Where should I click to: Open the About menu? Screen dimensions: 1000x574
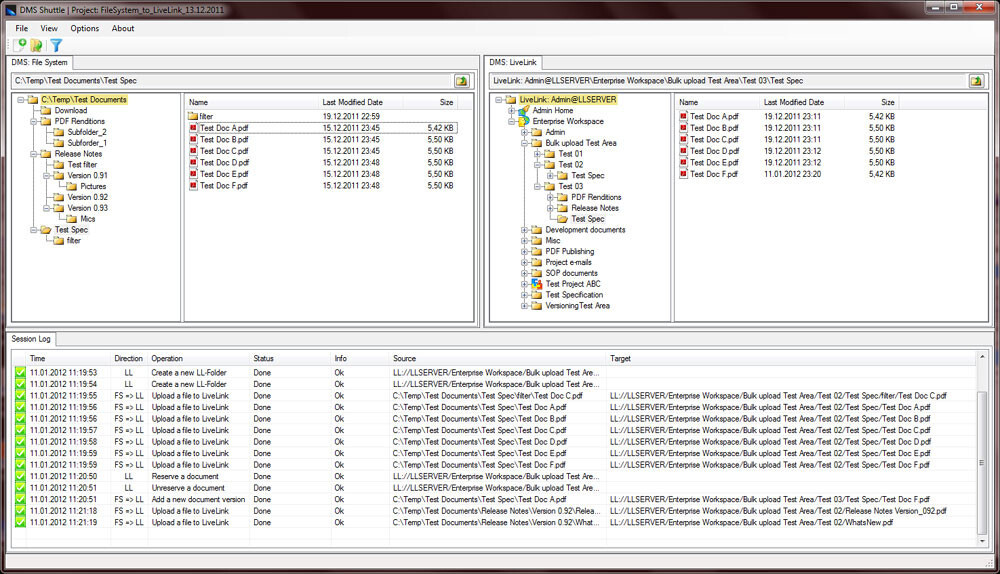pyautogui.click(x=123, y=29)
